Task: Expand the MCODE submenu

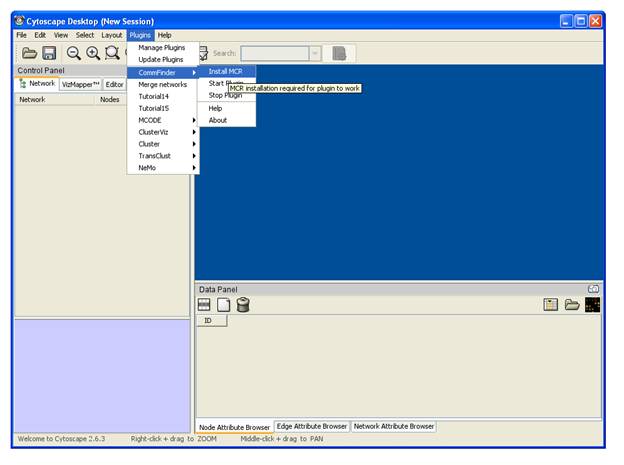Action: tap(163, 120)
